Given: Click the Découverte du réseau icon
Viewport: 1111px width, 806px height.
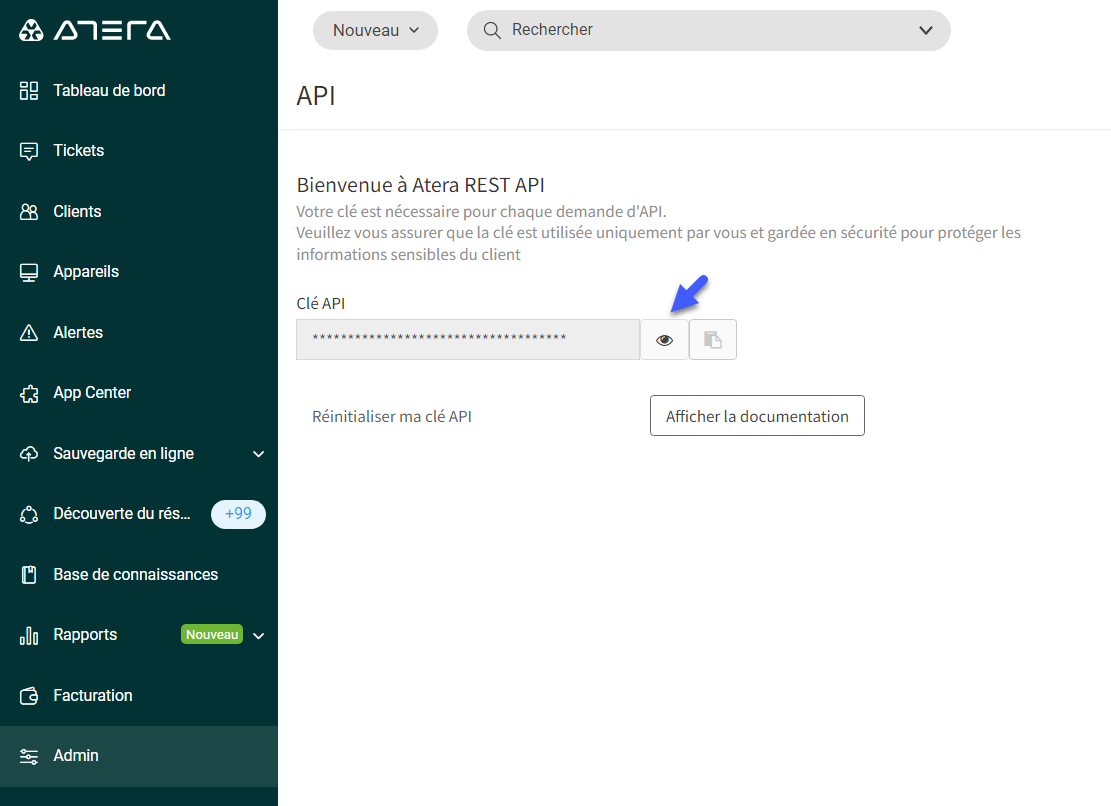Looking at the screenshot, I should pos(29,515).
